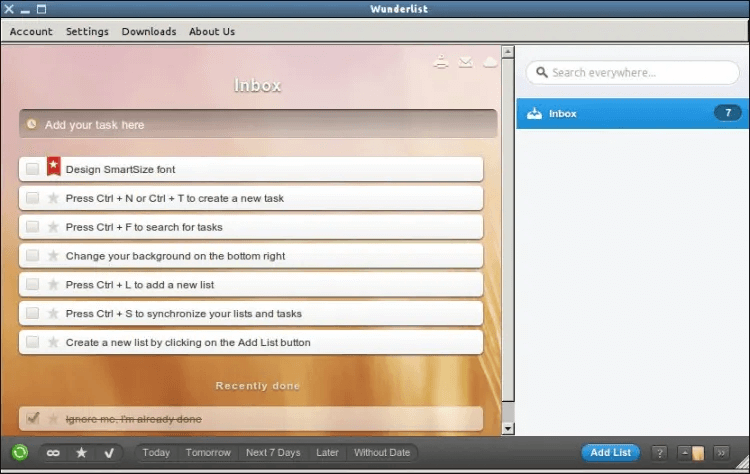Star the 'Change your background' task
The image size is (750, 474).
53,256
